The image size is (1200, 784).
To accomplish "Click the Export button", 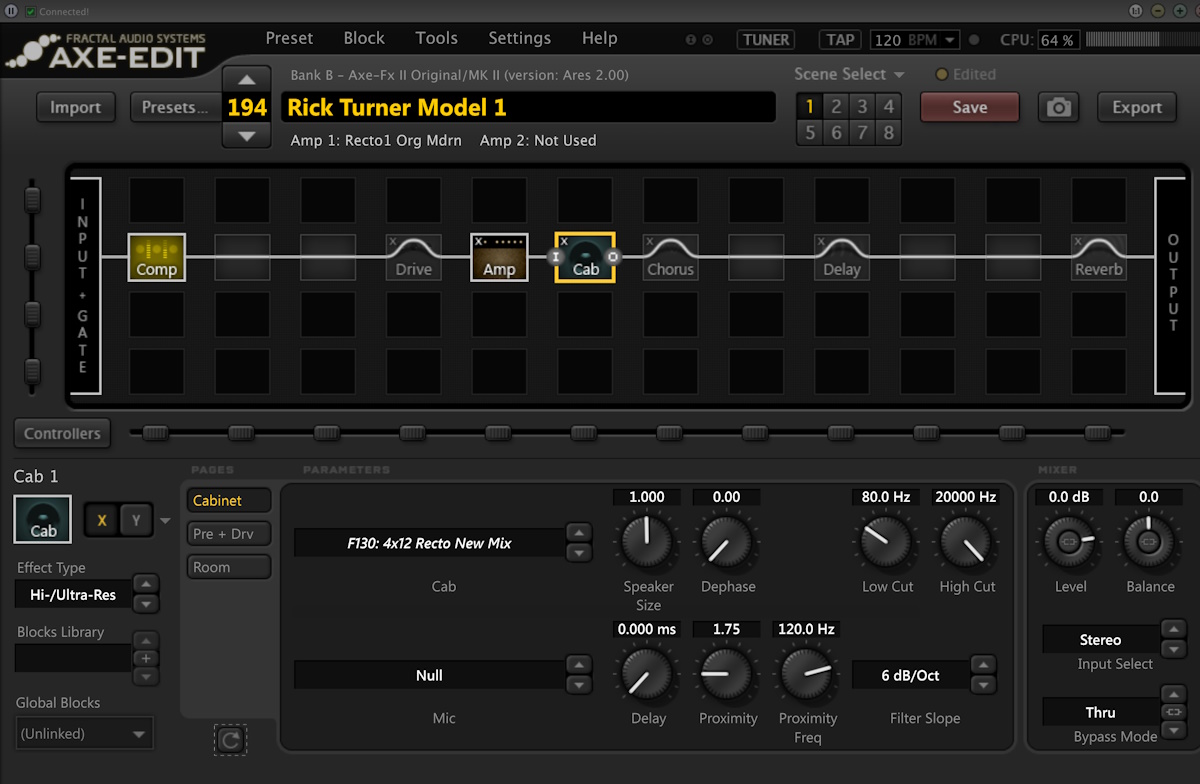I will click(x=1137, y=107).
